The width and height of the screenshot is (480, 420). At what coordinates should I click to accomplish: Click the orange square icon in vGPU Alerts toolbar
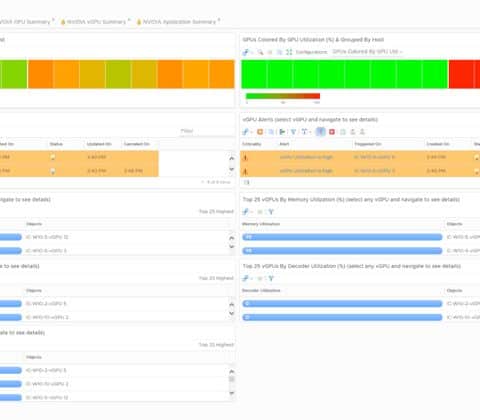tap(260, 132)
